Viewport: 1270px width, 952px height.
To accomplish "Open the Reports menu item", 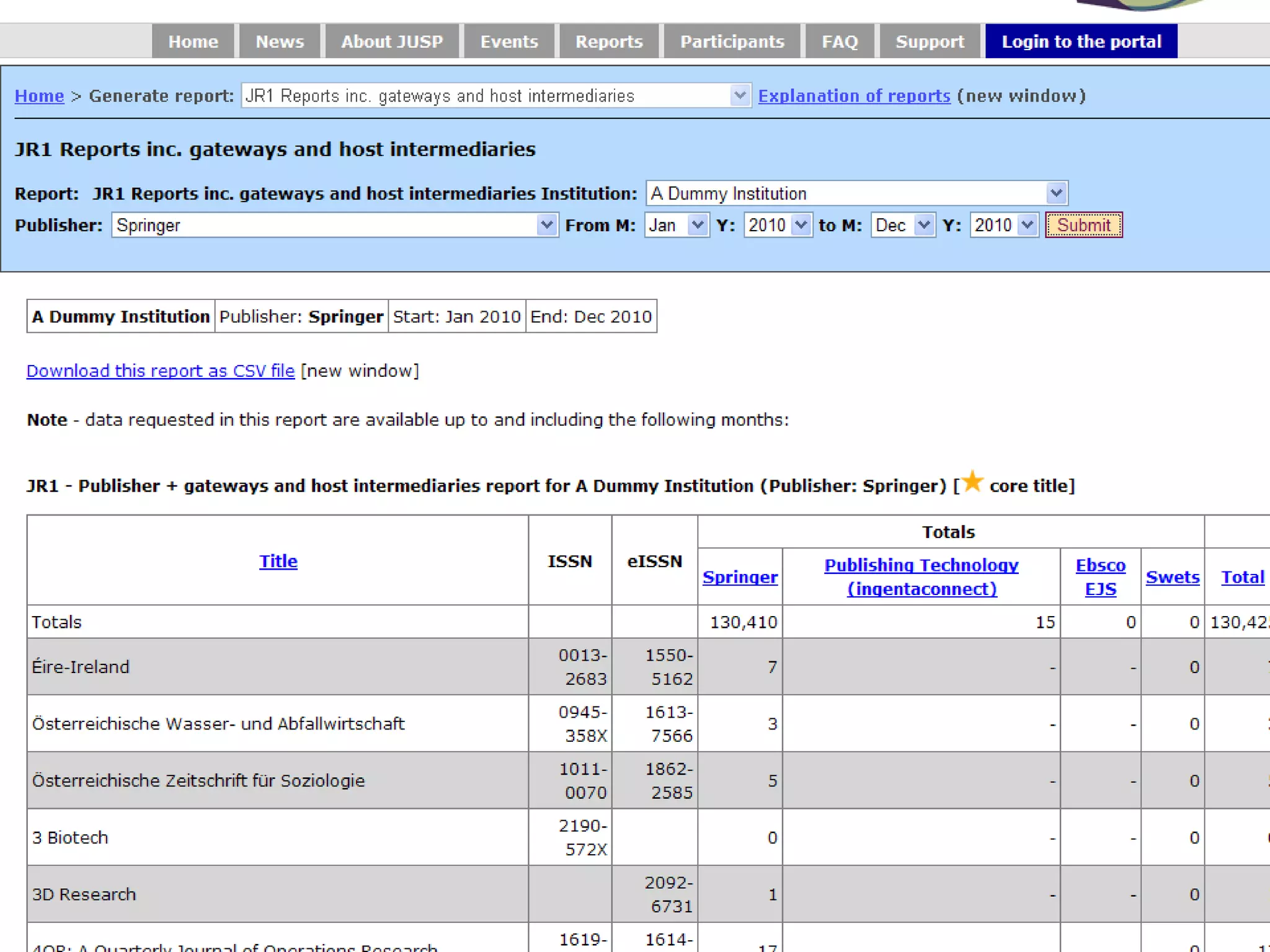I will [x=608, y=42].
